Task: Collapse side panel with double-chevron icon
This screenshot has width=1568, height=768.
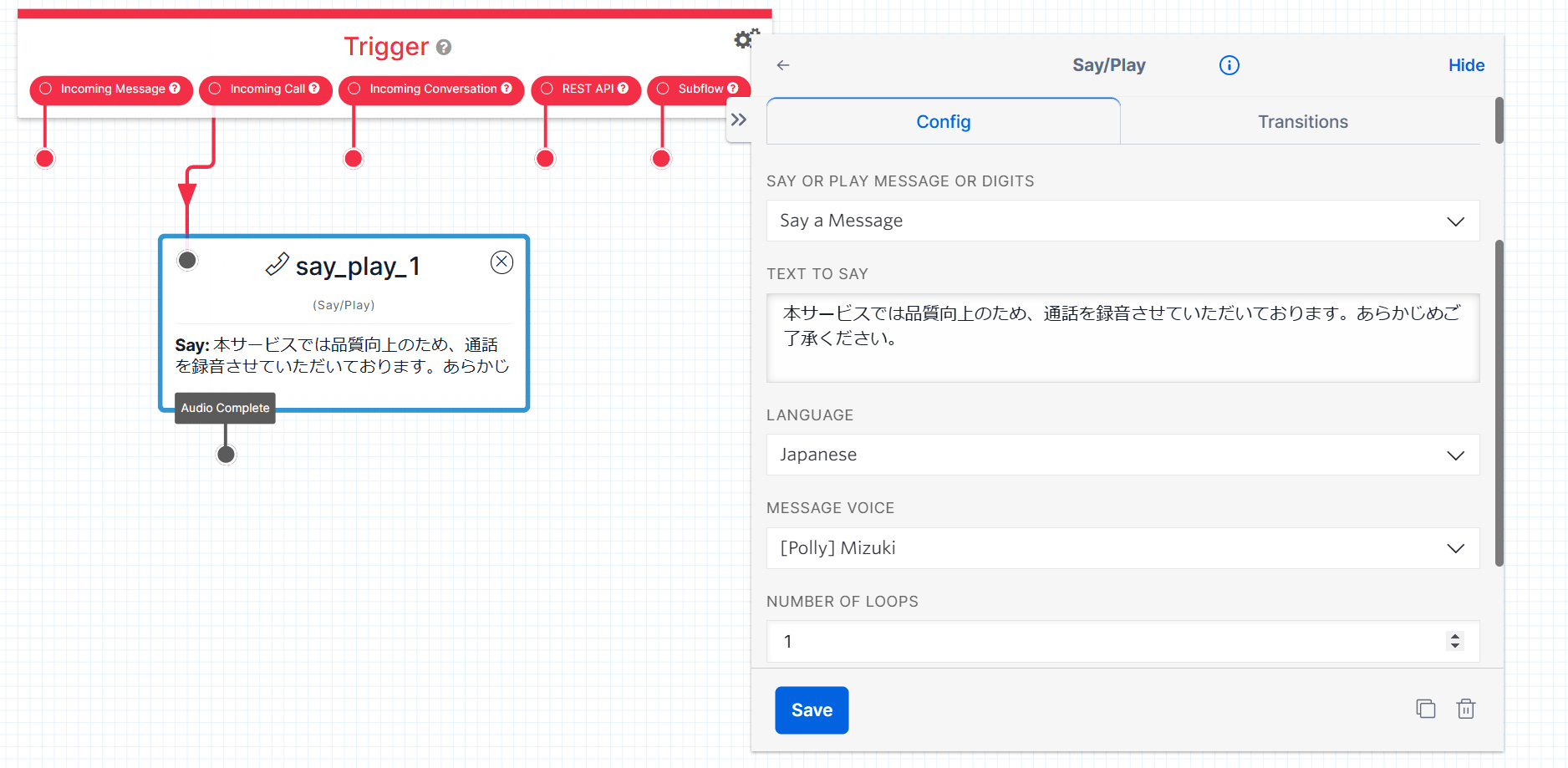Action: coord(739,120)
